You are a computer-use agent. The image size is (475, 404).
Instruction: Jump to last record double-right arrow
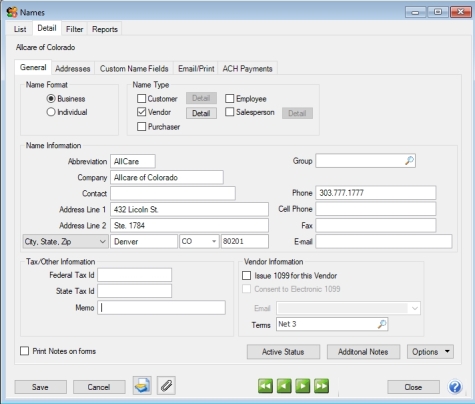point(321,386)
